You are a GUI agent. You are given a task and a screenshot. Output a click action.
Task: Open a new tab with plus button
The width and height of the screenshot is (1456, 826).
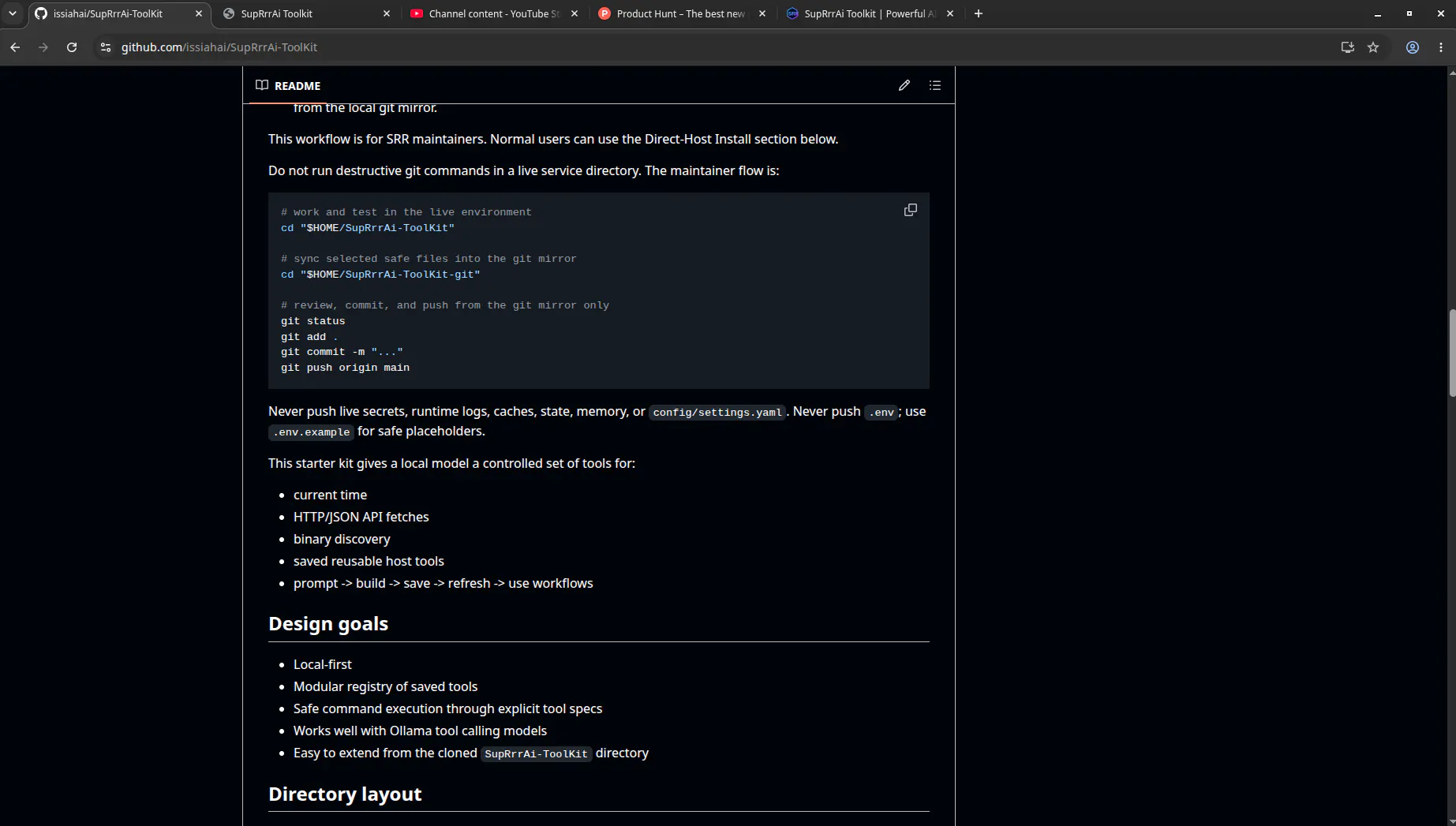pyautogui.click(x=979, y=13)
